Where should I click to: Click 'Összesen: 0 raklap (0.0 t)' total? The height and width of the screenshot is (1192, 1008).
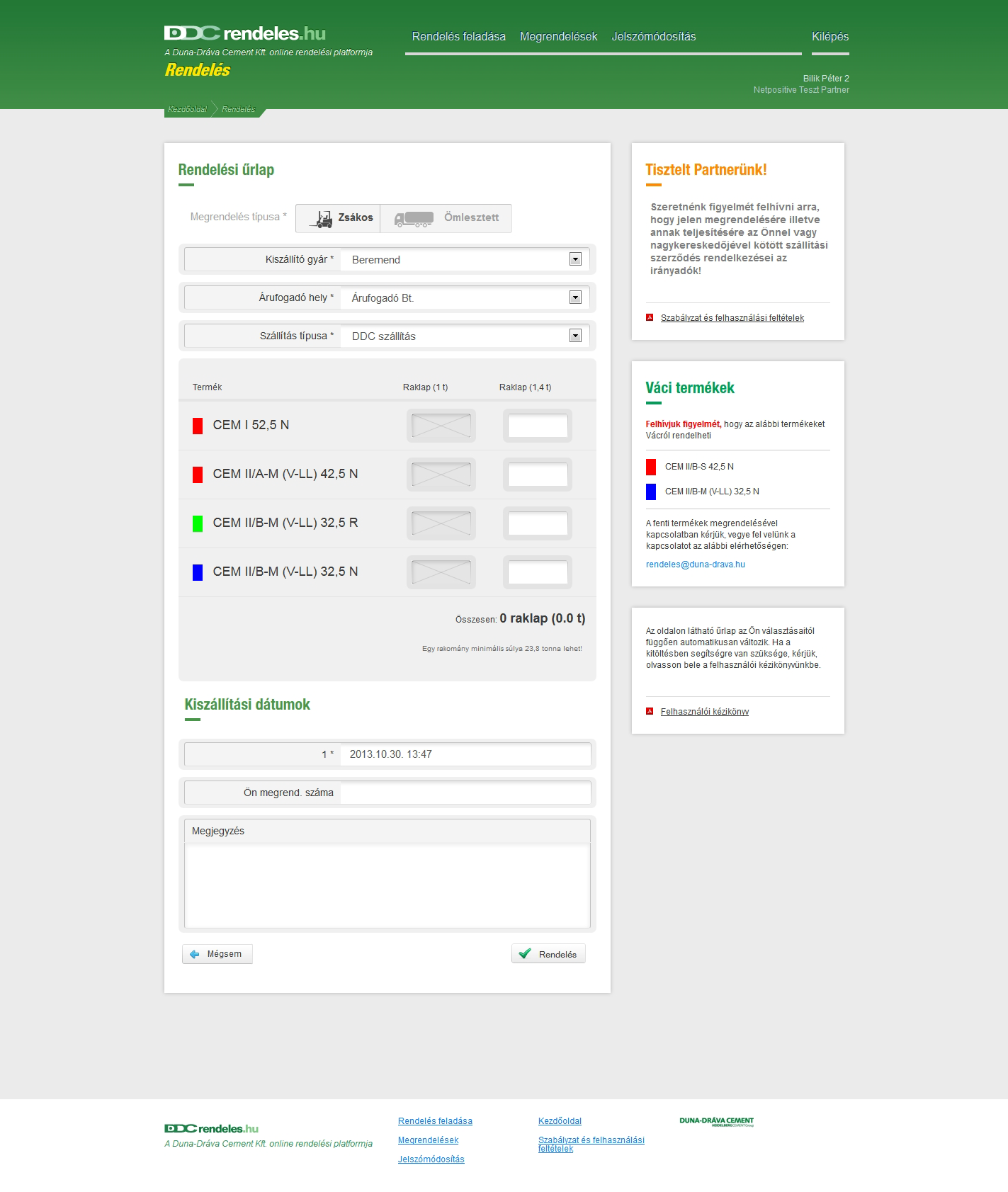pos(521,618)
